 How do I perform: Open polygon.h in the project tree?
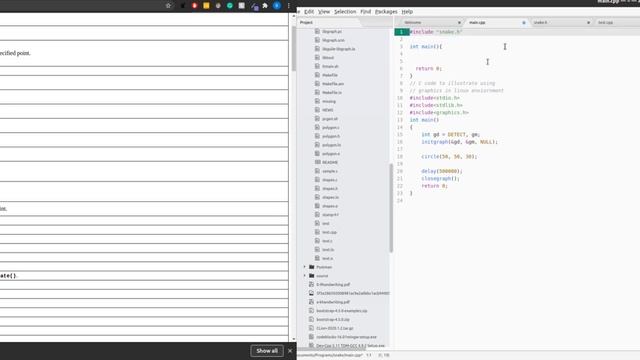coord(331,136)
